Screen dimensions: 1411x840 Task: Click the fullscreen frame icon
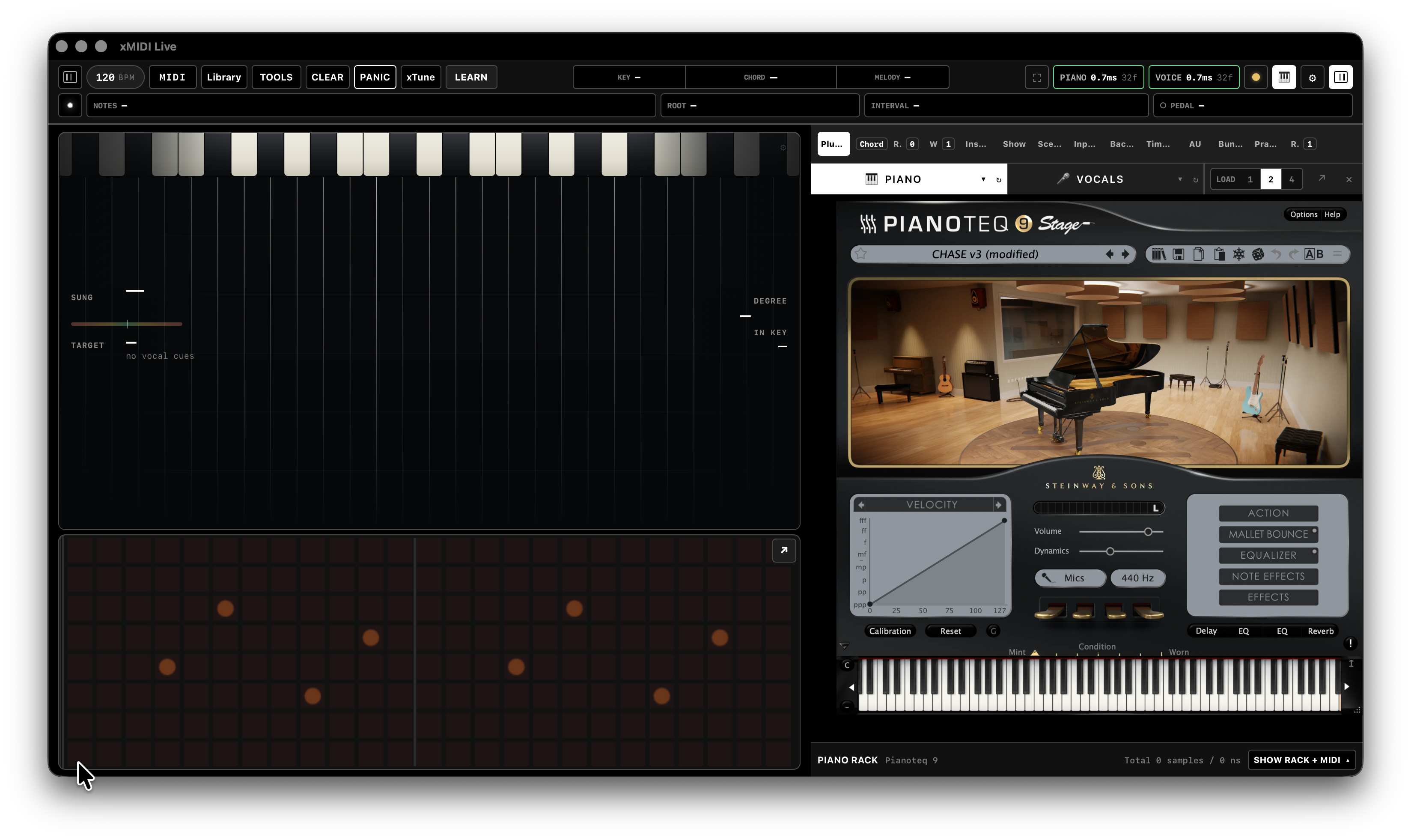coord(1036,77)
